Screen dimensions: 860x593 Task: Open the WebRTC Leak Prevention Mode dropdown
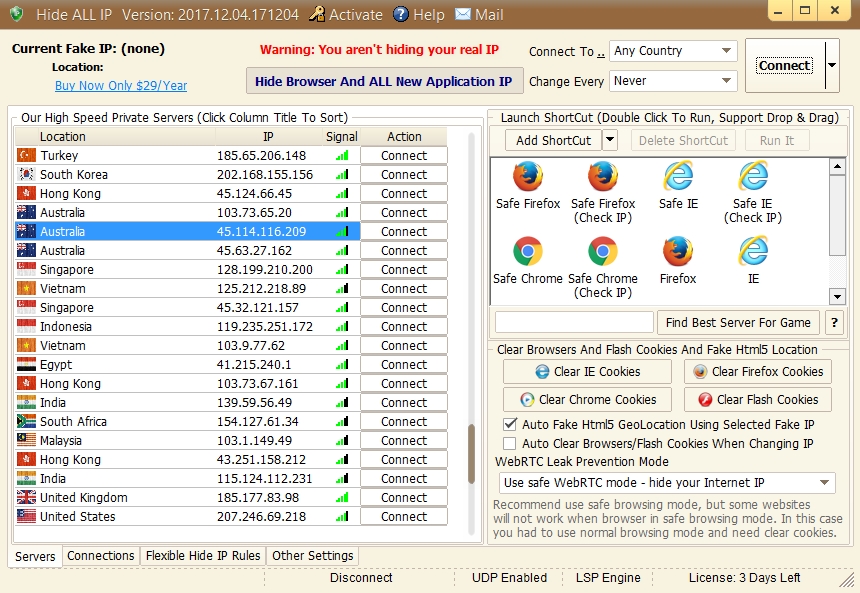pos(667,483)
